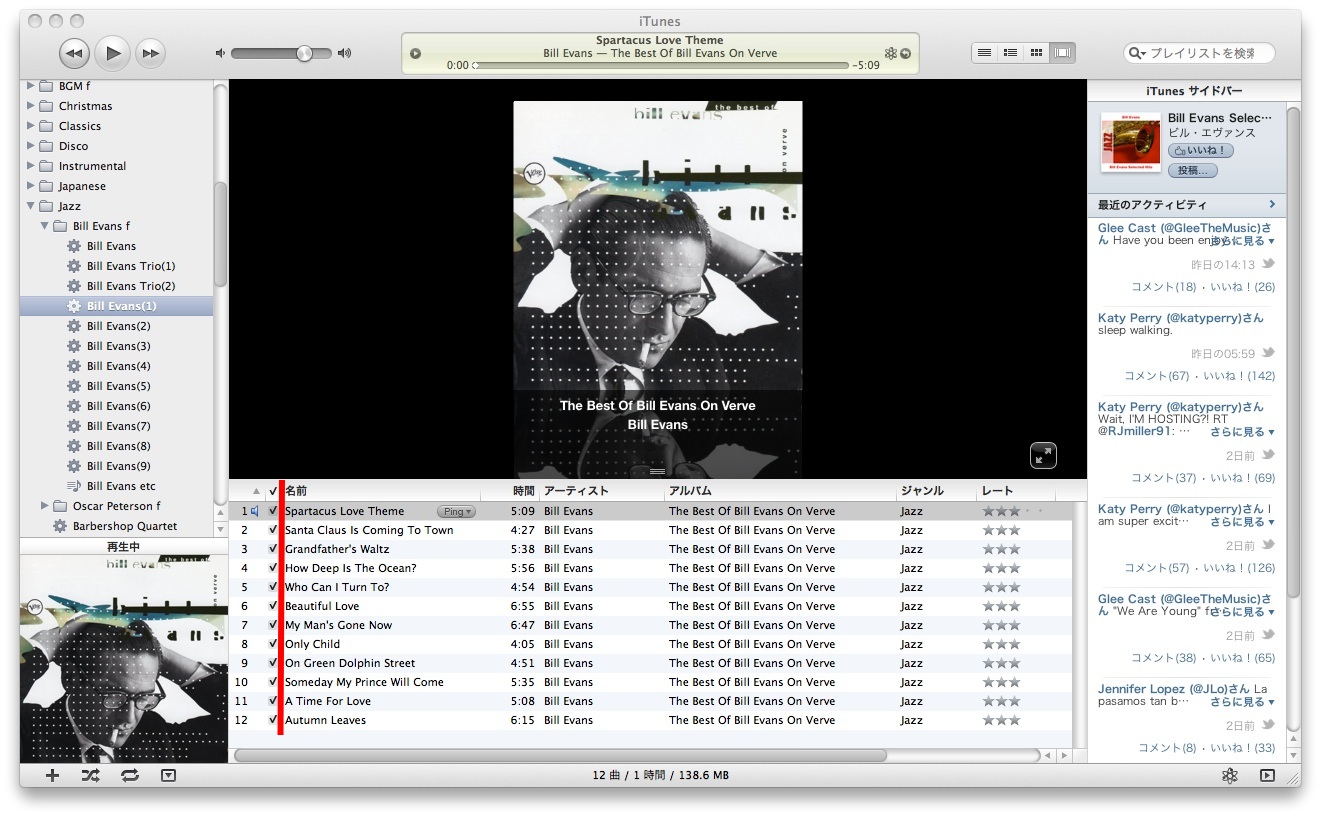The height and width of the screenshot is (817, 1321).
Task: Open Genius icon in the now-playing display
Action: click(890, 54)
